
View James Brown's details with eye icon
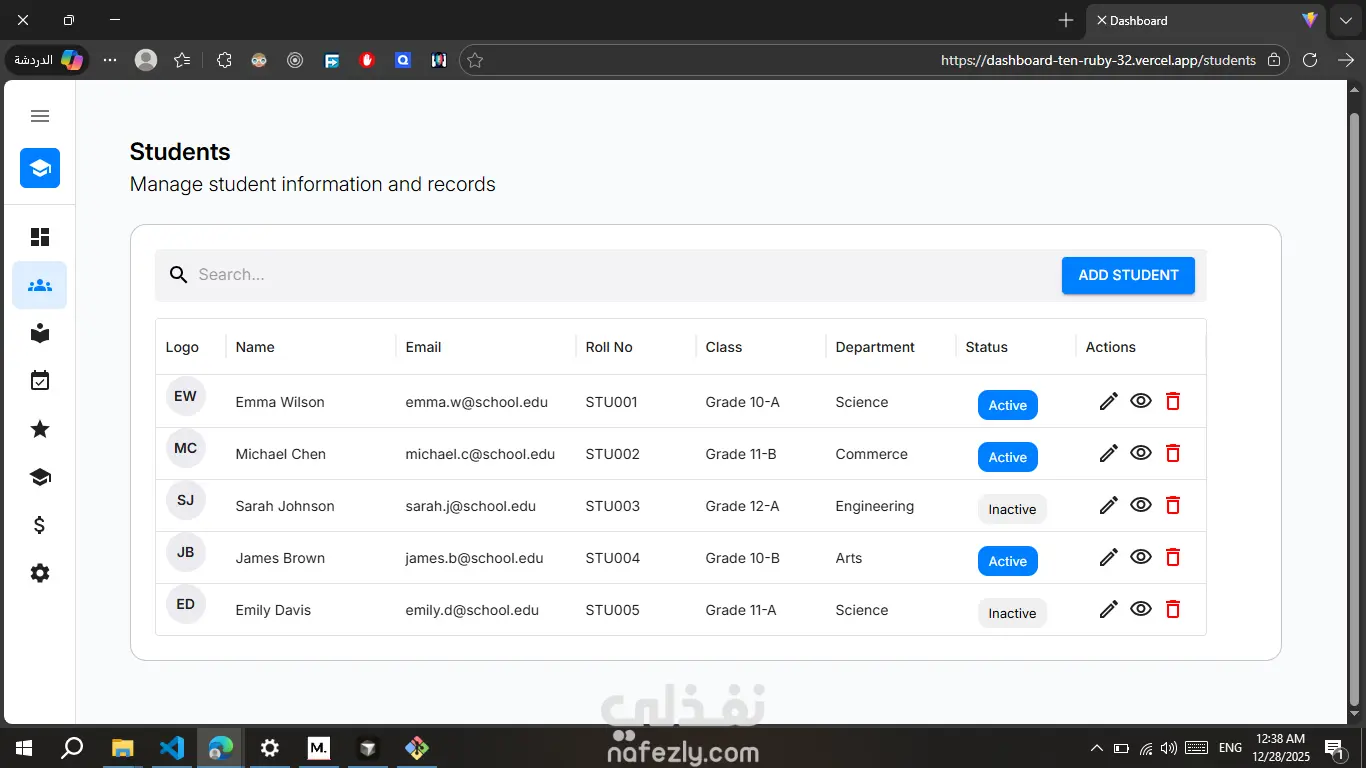[1141, 557]
